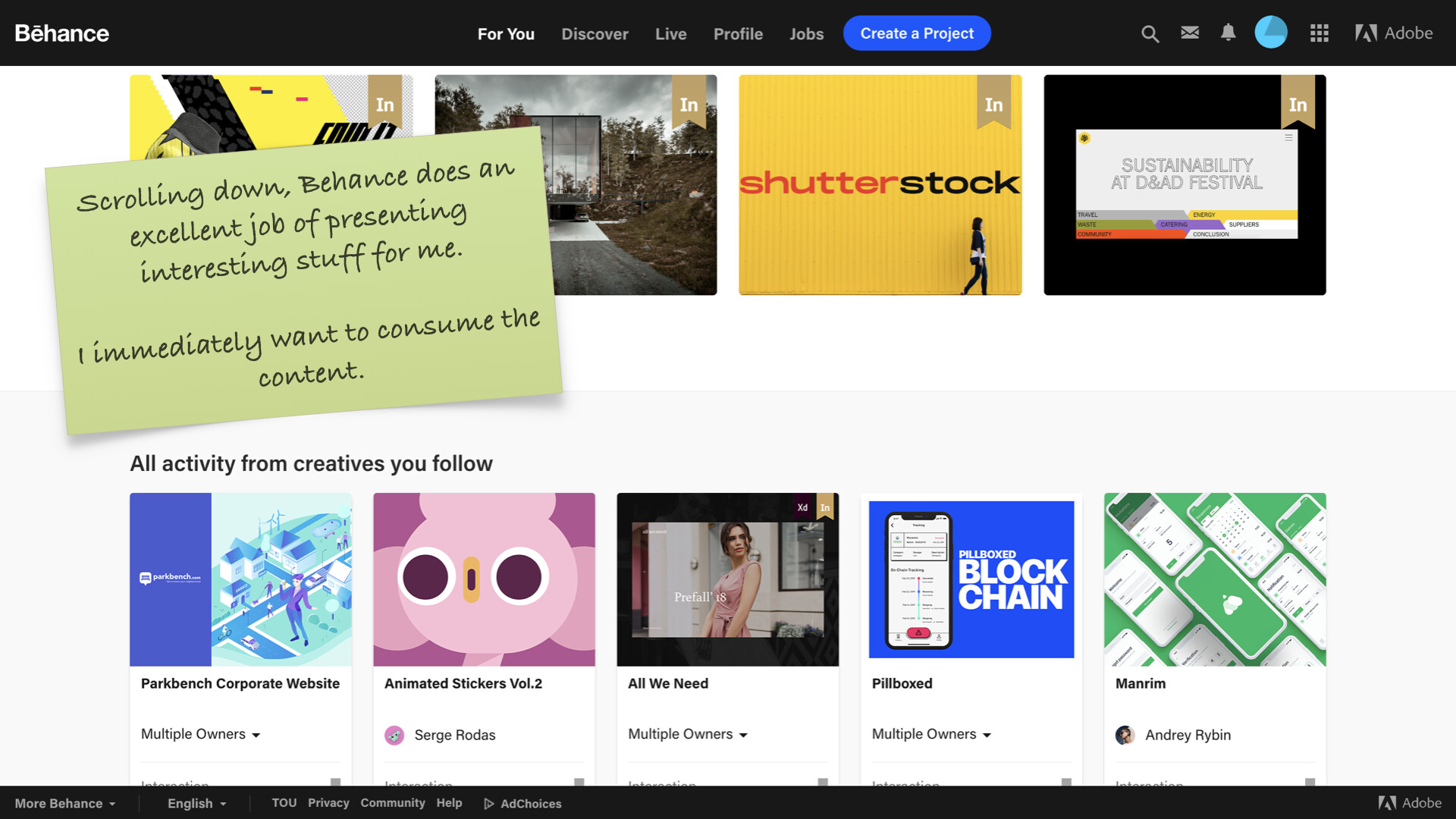Expand Multiple Owners under Pillboxed
This screenshot has width=1456, height=819.
(x=930, y=734)
